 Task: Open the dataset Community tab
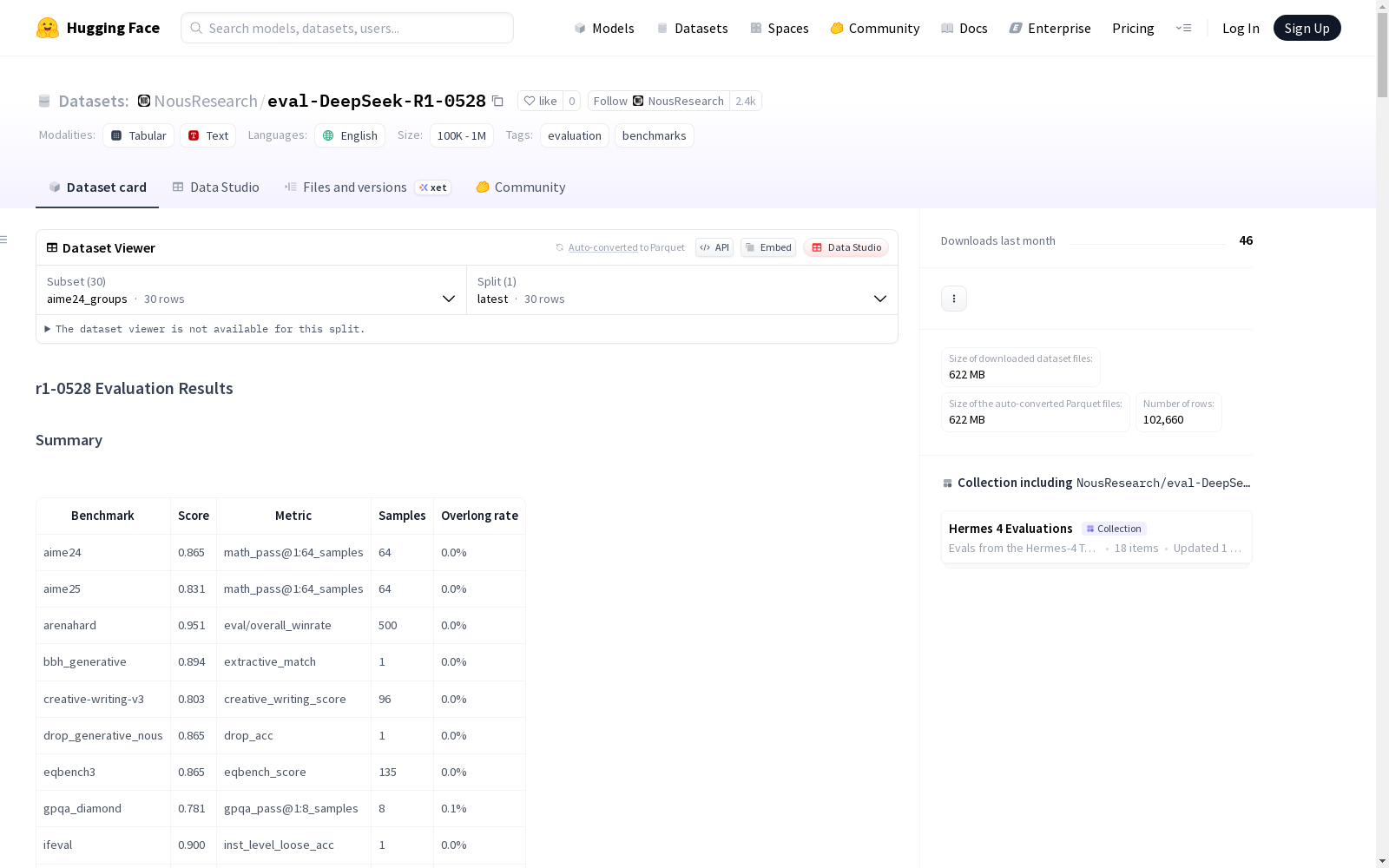coord(521,187)
